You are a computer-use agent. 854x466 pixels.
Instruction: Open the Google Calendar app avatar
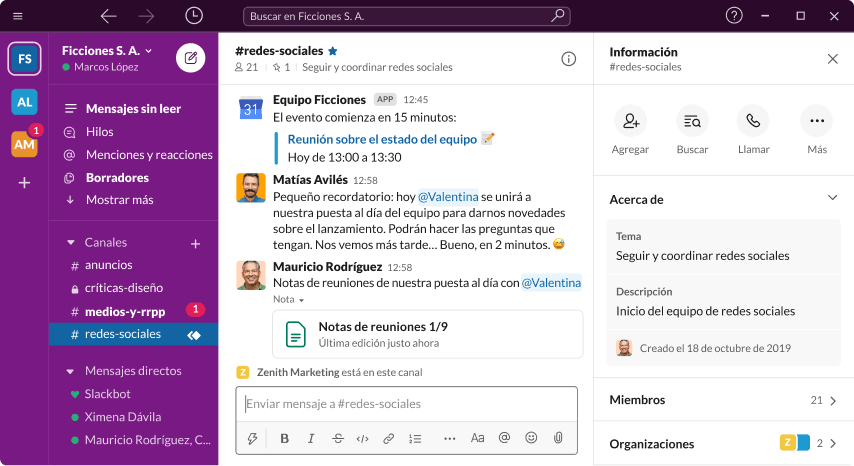(x=251, y=108)
